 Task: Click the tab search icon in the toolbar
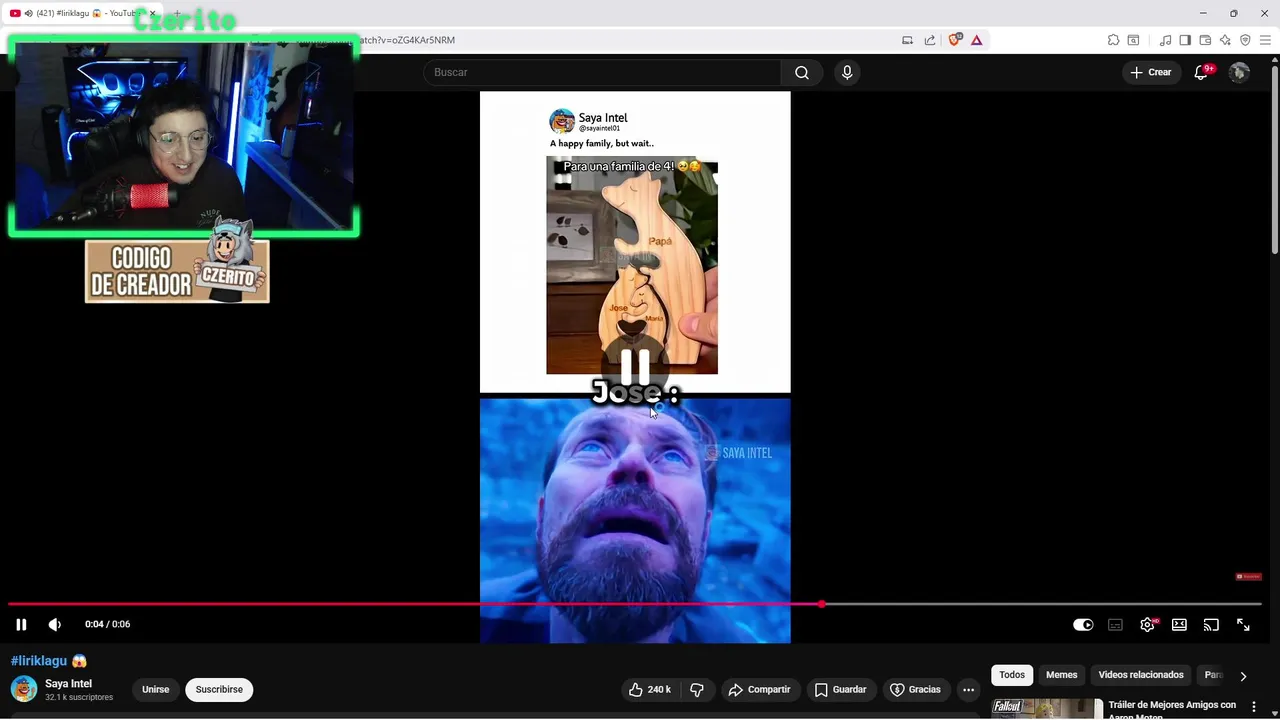1133,40
